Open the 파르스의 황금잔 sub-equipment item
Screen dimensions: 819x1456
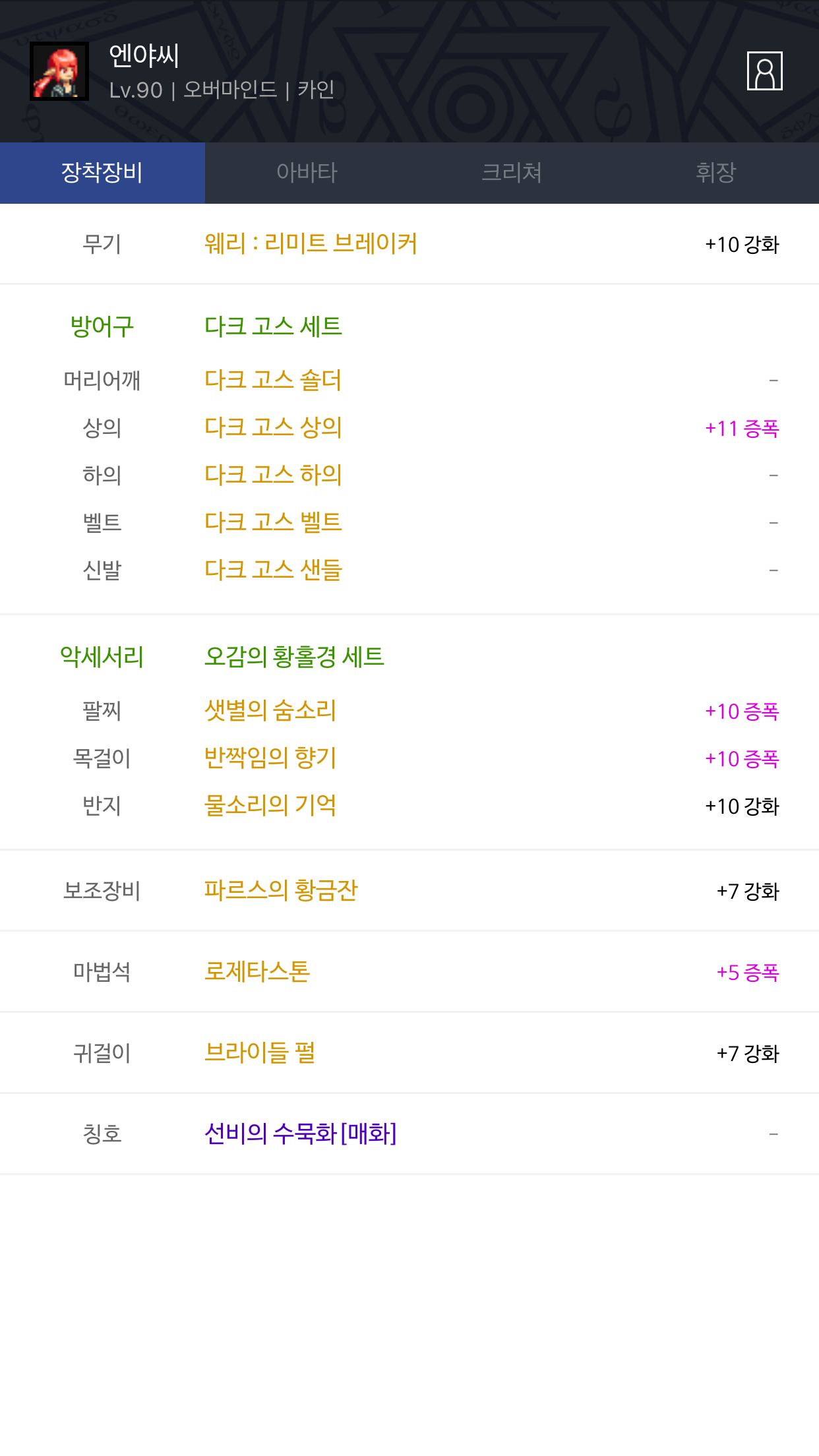[281, 891]
